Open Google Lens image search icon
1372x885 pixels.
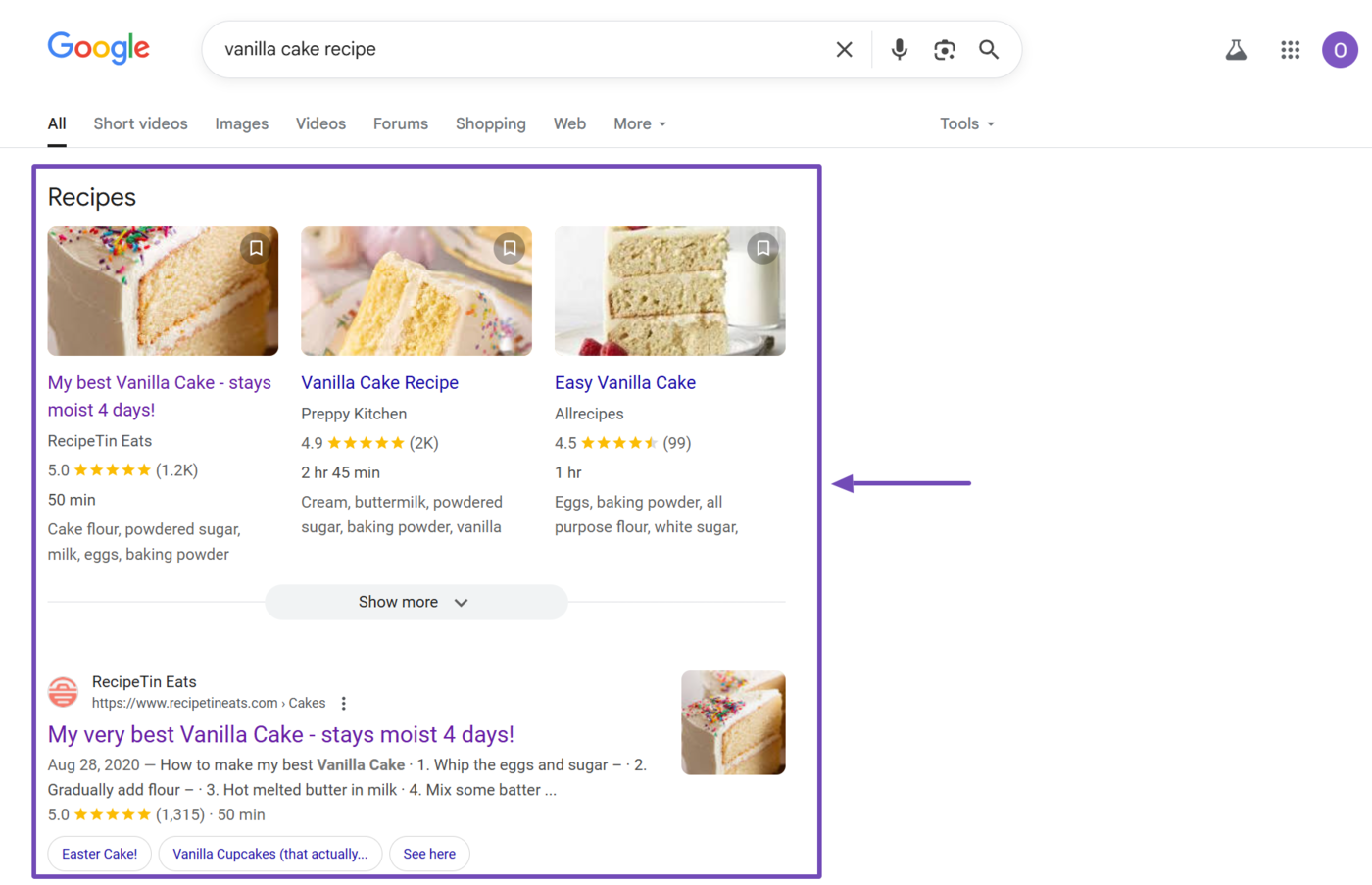tap(944, 49)
